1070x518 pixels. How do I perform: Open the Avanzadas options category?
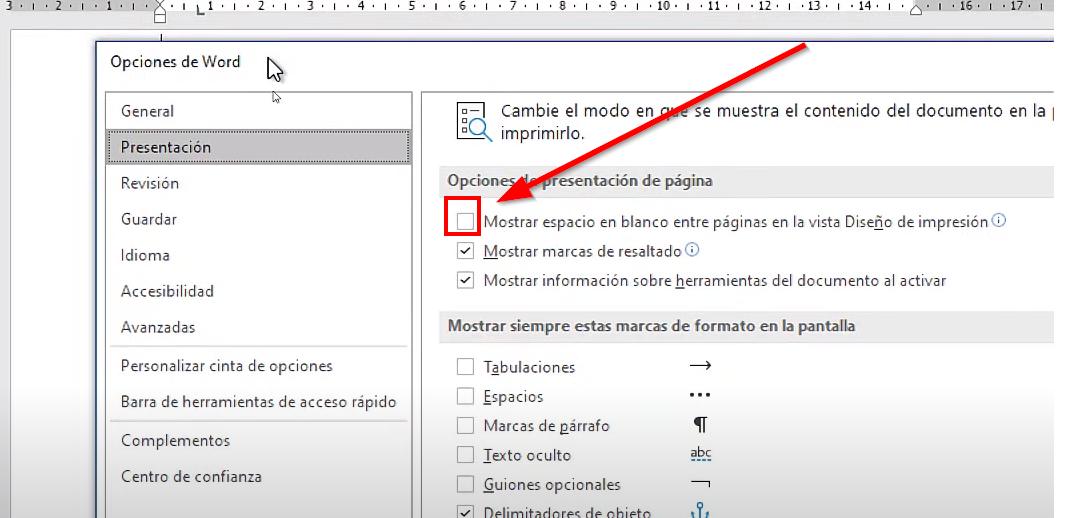point(259,328)
